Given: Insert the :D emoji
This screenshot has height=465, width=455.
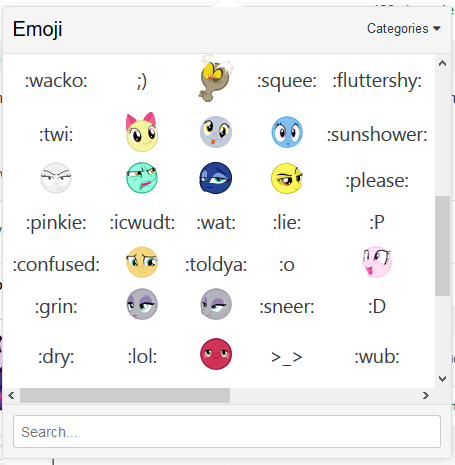Looking at the screenshot, I should (x=377, y=306).
